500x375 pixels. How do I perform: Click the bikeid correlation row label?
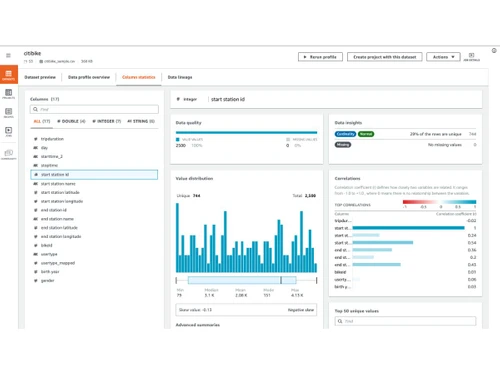(340, 272)
